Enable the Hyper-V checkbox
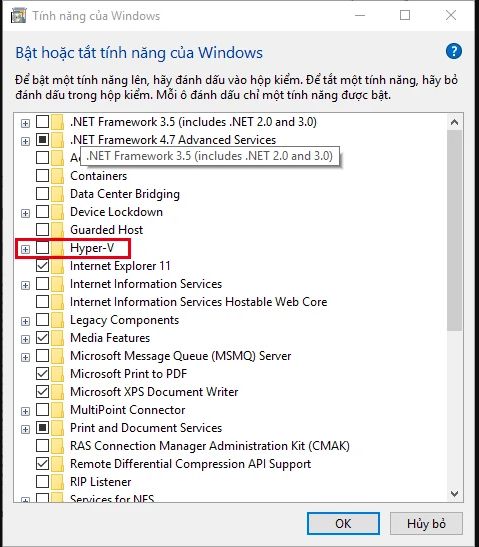479x547 pixels. [x=43, y=248]
